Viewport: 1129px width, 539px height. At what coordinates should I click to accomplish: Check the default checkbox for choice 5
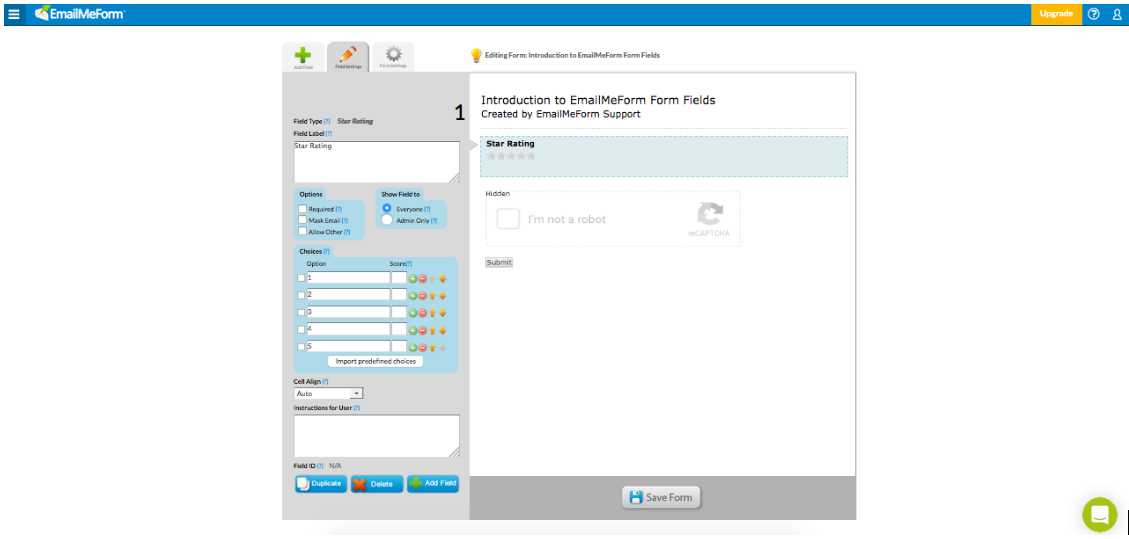[x=301, y=347]
